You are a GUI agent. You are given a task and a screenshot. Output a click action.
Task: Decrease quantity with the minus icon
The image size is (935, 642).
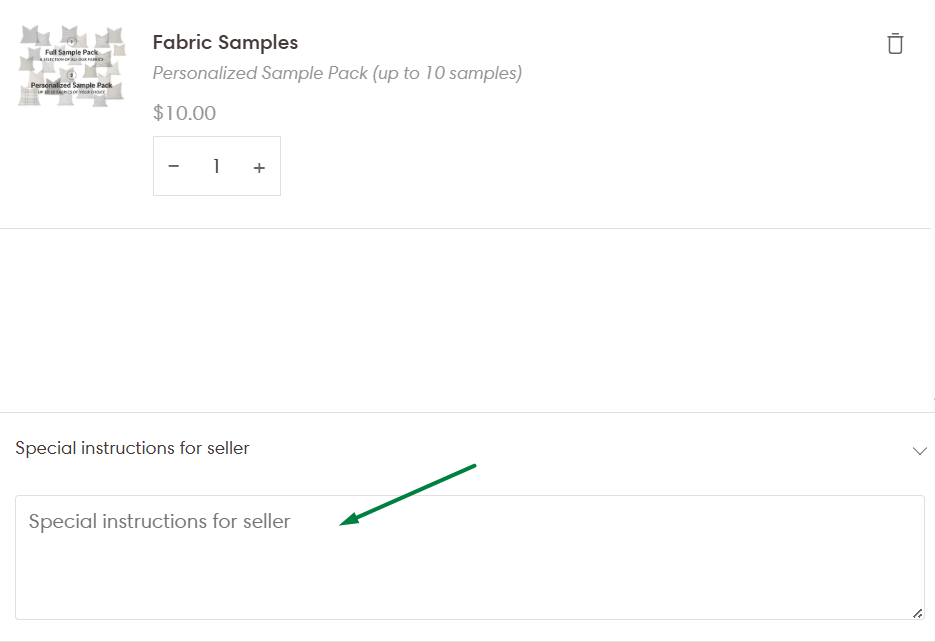[x=174, y=166]
